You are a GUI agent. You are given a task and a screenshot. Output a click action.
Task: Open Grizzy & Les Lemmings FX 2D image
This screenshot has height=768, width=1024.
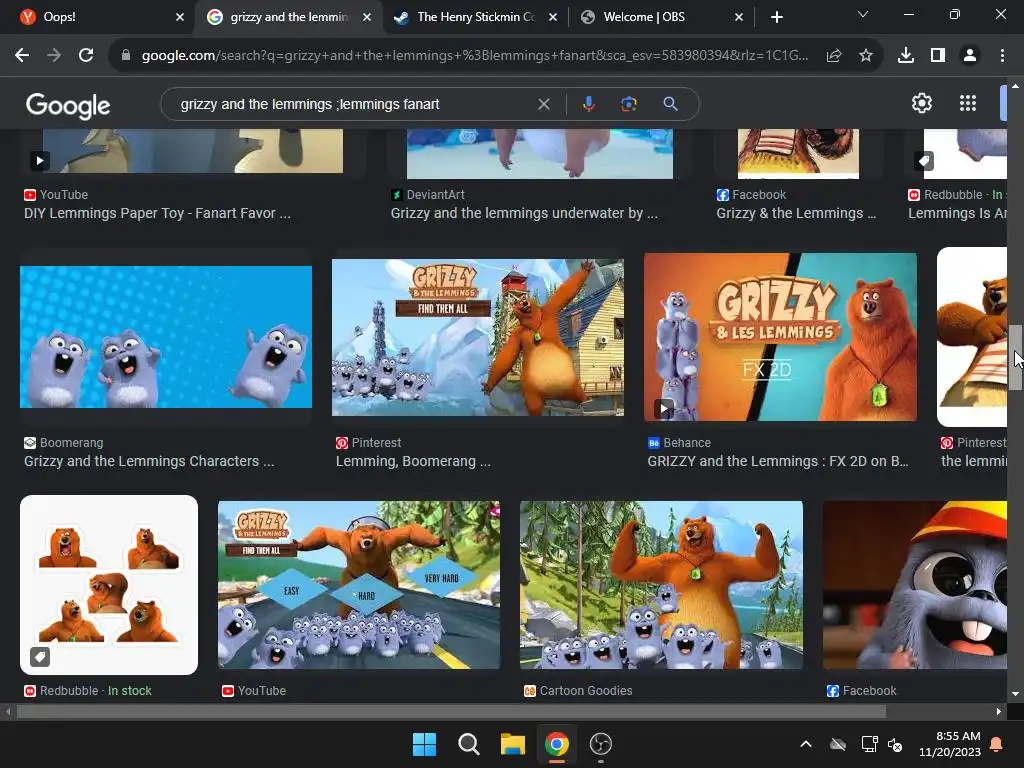click(x=780, y=337)
